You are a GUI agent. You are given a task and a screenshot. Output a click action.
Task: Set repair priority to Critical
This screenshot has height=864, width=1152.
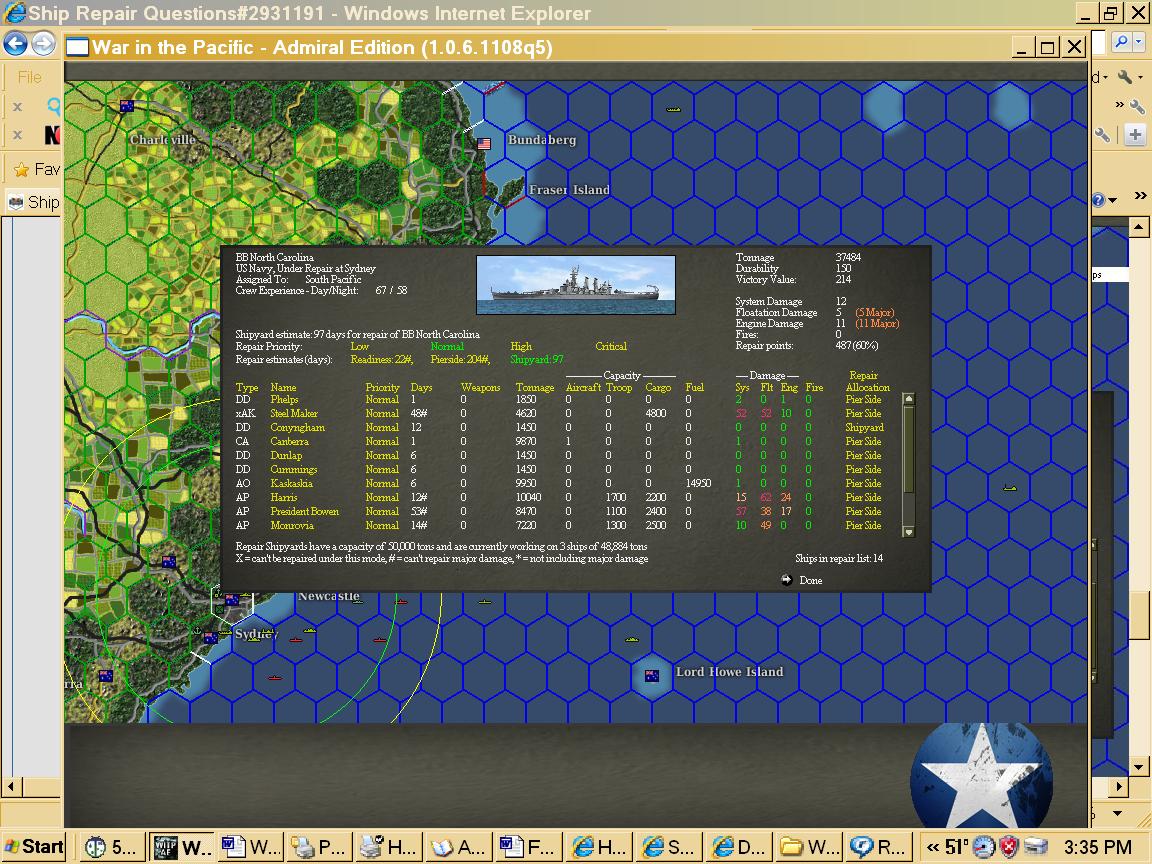coord(612,346)
